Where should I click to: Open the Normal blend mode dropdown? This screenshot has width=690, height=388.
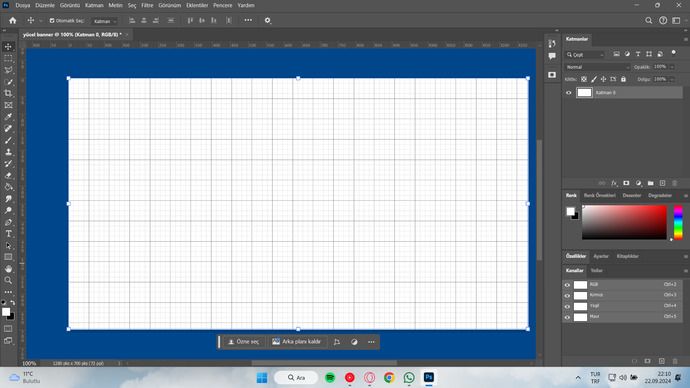598,67
